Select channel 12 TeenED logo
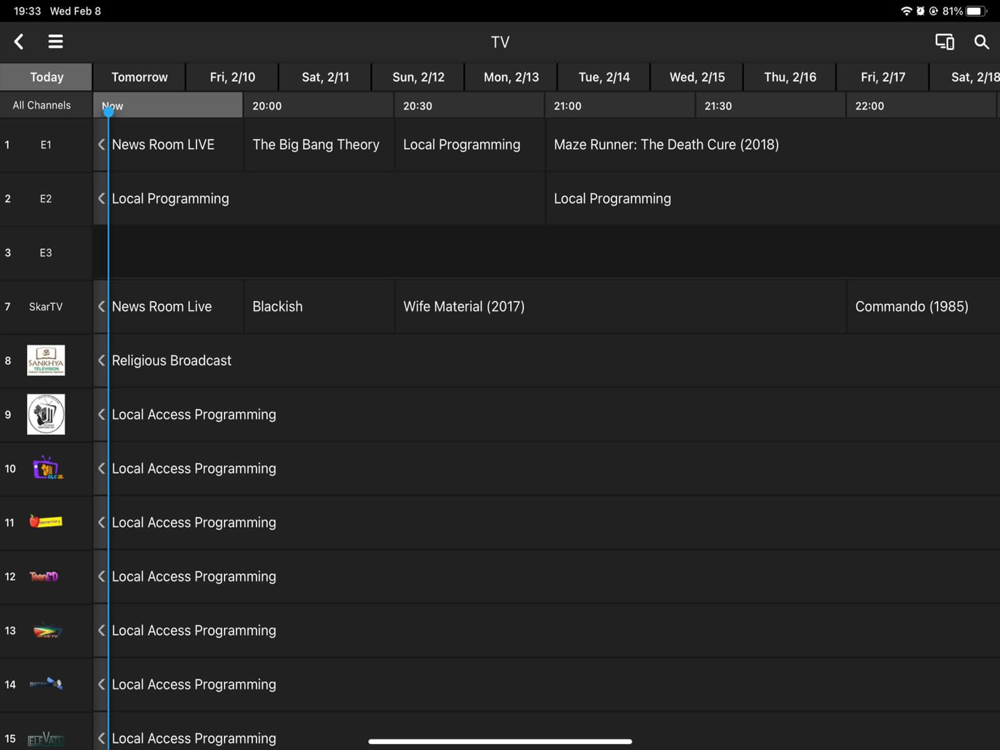 coord(44,577)
